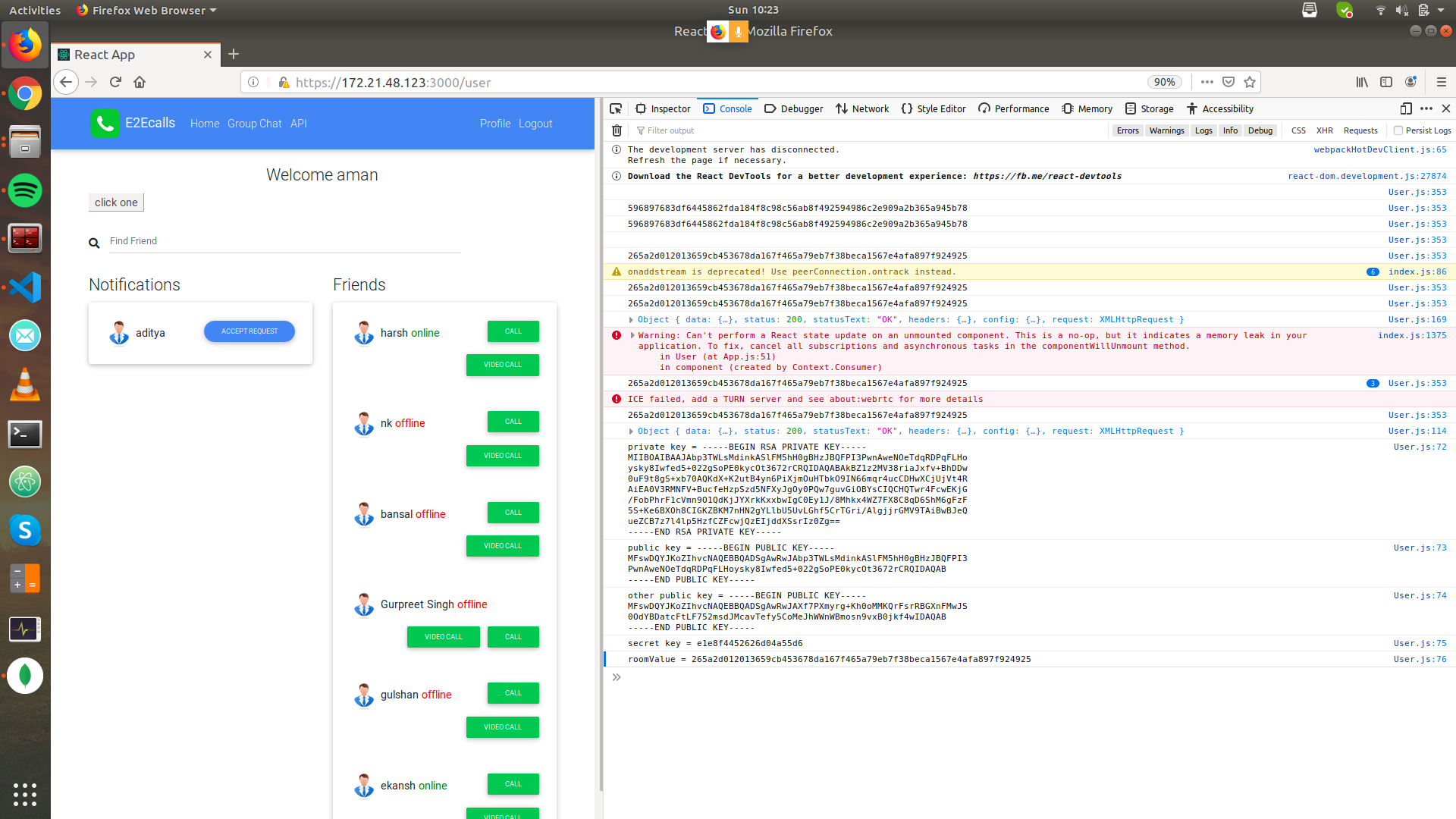Open the Firefox hamburger menu
The width and height of the screenshot is (1456, 819).
pyautogui.click(x=1441, y=82)
